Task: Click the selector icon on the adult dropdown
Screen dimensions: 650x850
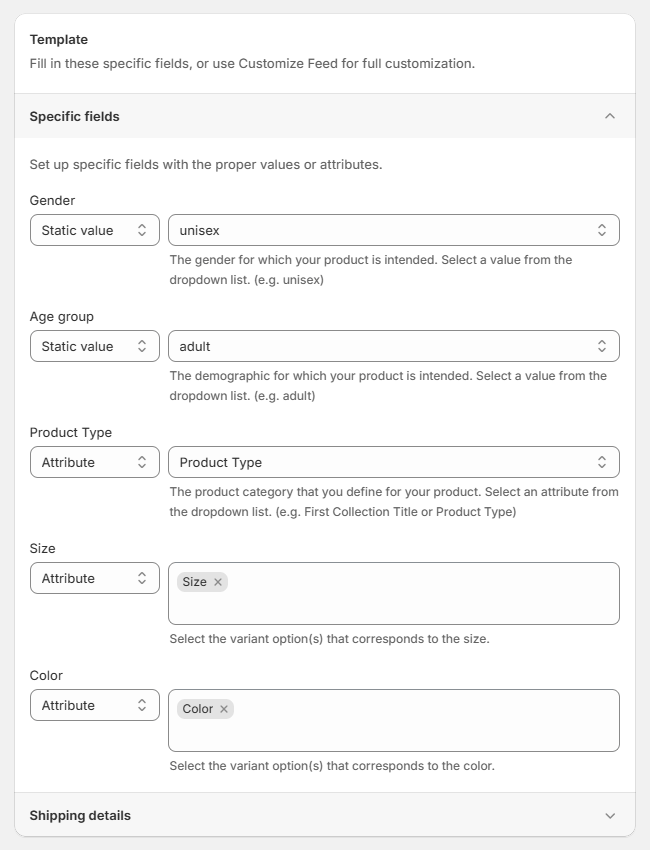Action: point(601,345)
